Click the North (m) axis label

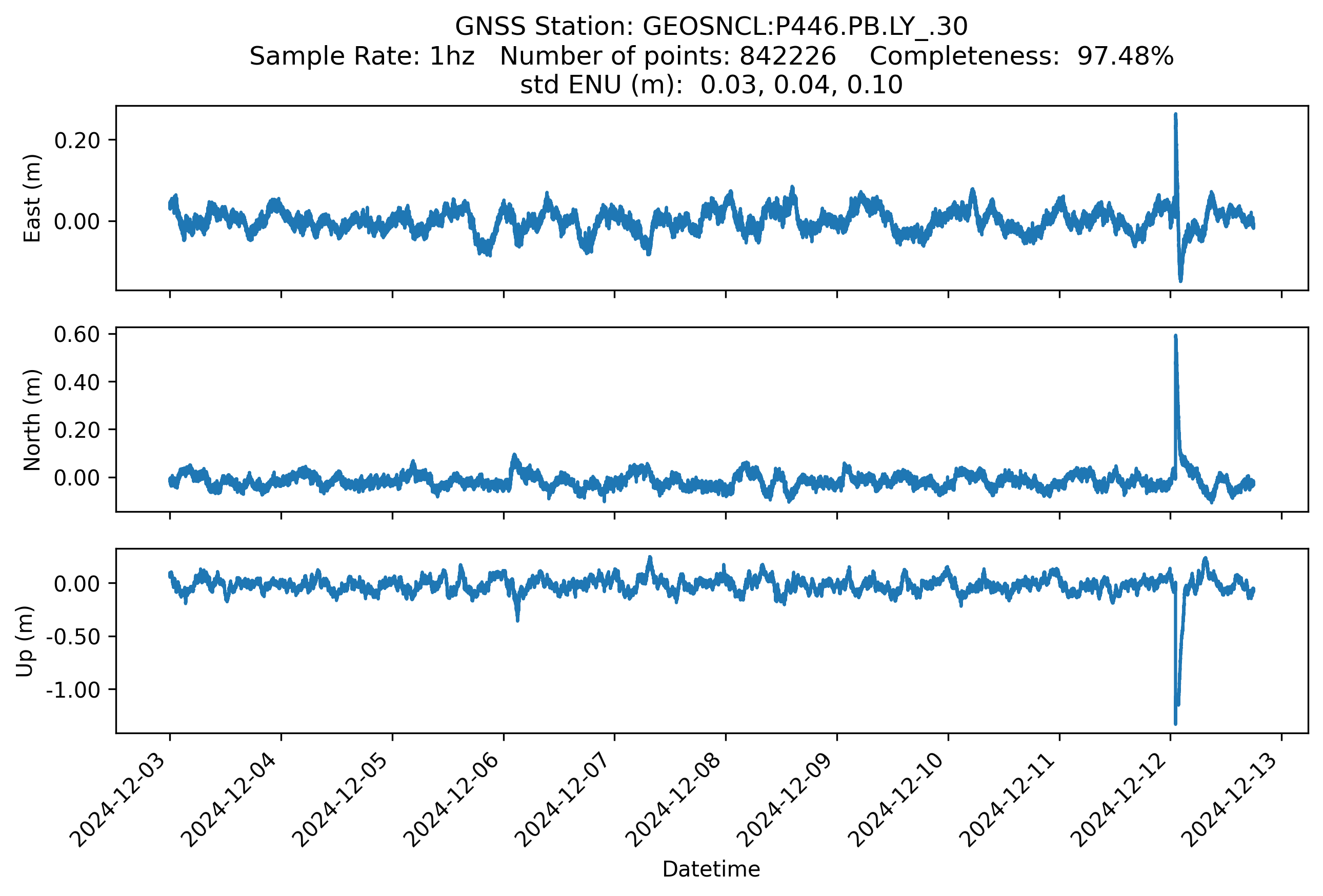tap(32, 420)
